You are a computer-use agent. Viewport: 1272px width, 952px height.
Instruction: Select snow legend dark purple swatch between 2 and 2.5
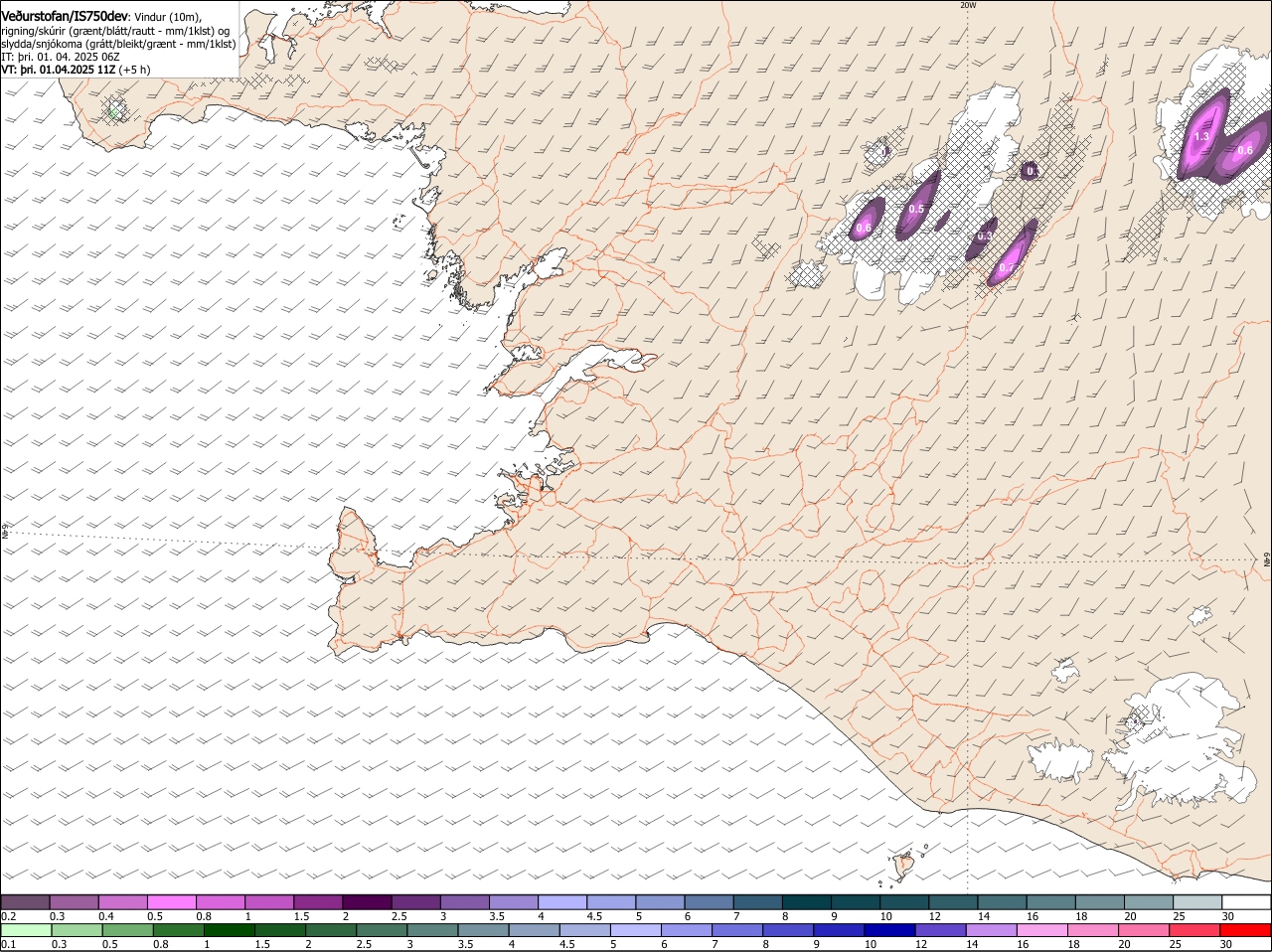point(367,902)
